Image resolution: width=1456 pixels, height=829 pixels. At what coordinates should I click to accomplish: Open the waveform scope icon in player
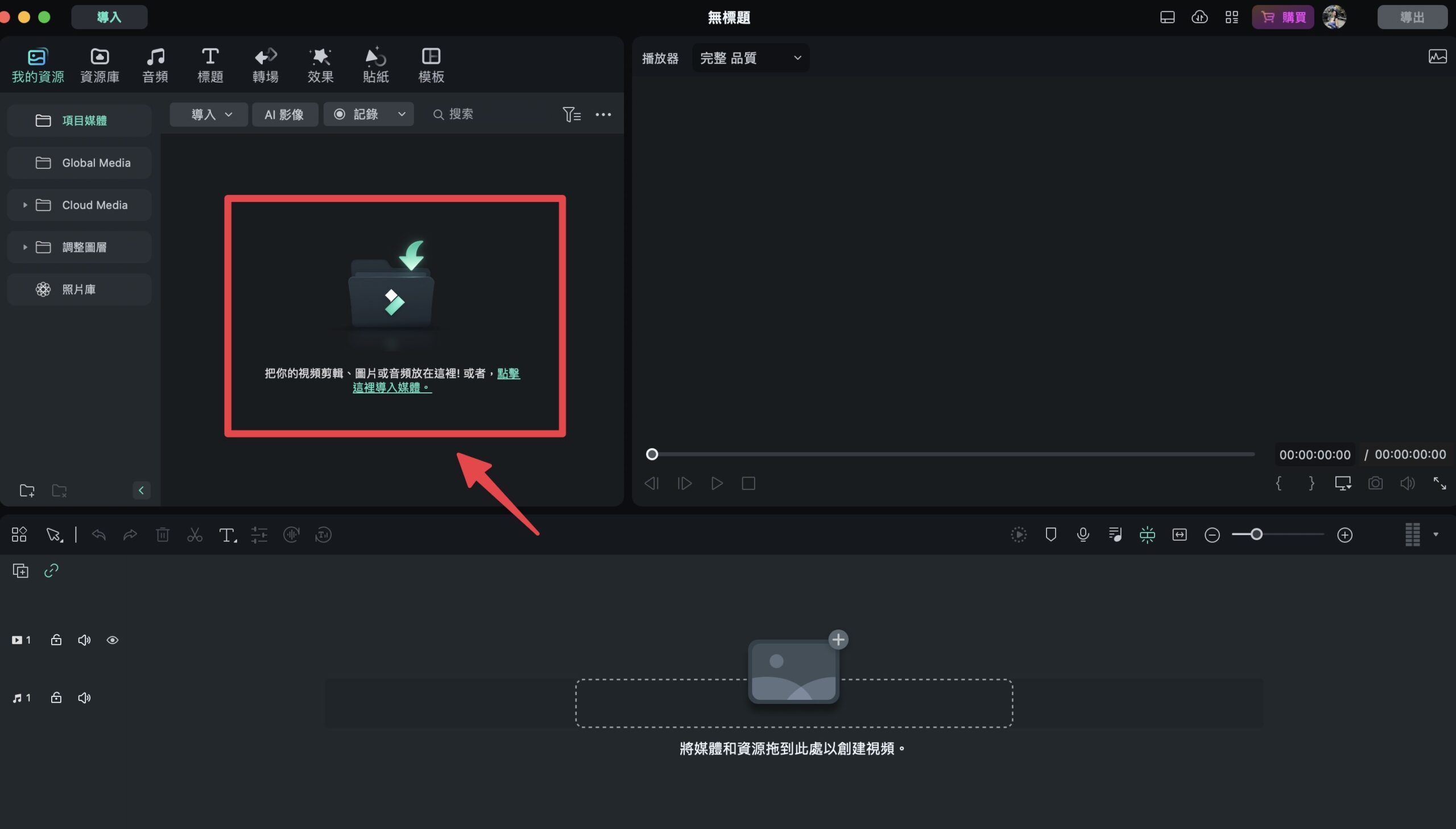1437,56
